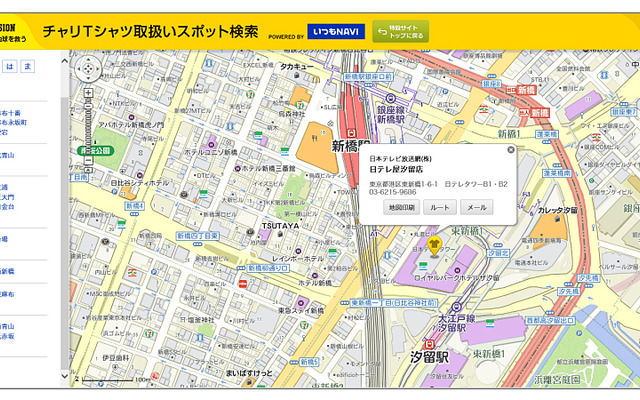
Task: Pan map west with compass left arrow
Action: 79,69
